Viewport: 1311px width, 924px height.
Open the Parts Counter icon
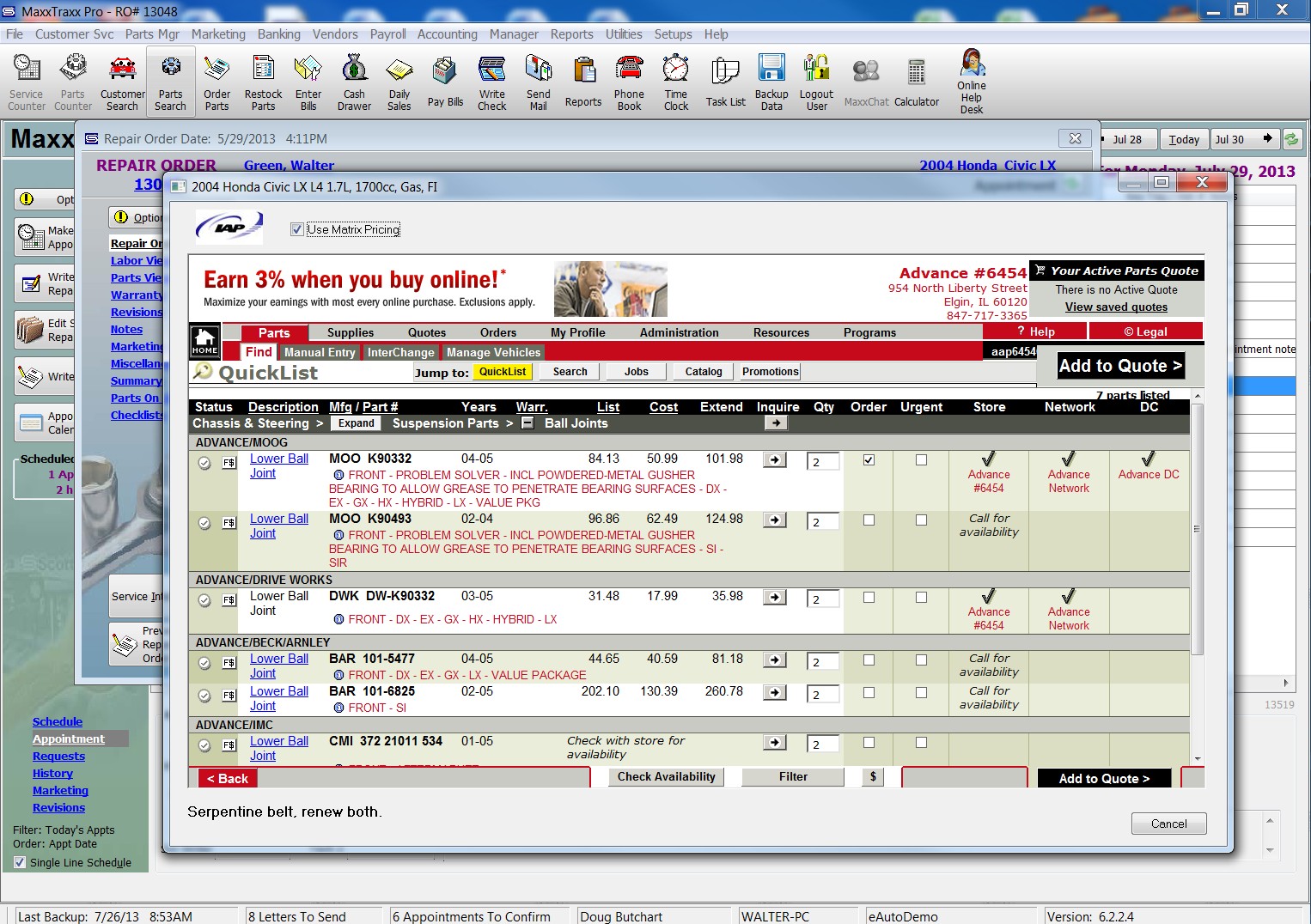coord(73,82)
